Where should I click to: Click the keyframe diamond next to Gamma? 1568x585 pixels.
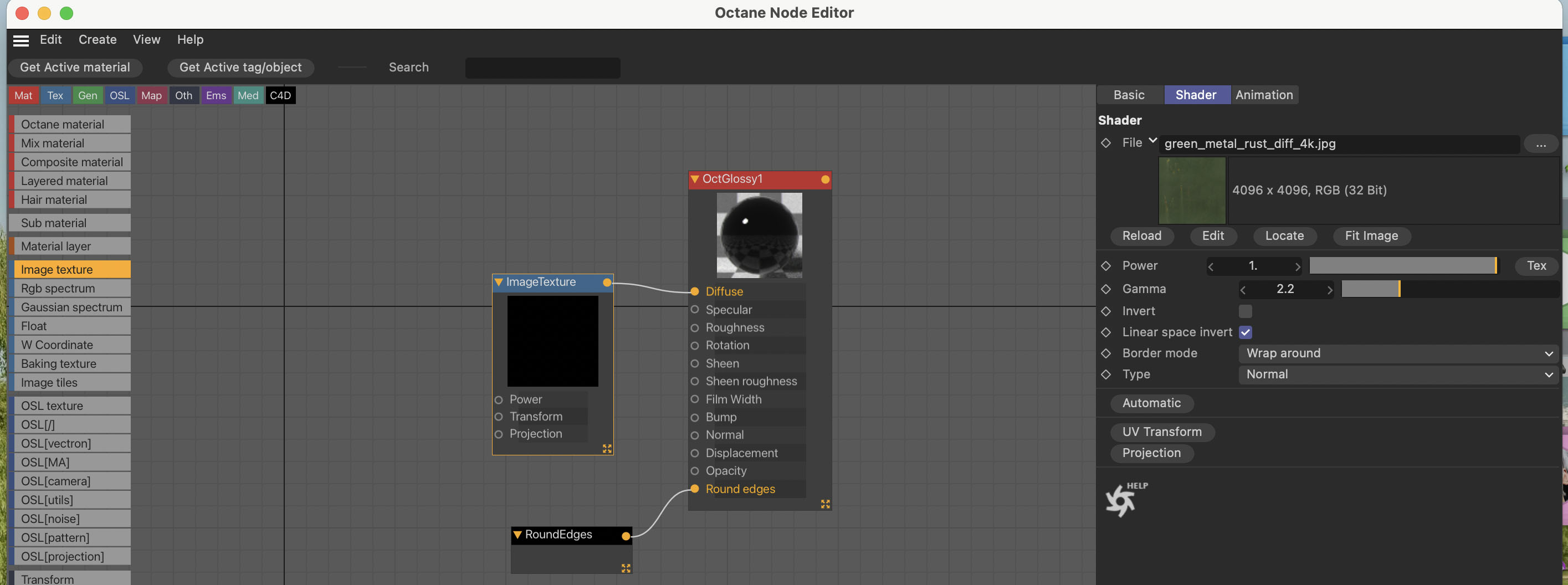click(x=1106, y=289)
